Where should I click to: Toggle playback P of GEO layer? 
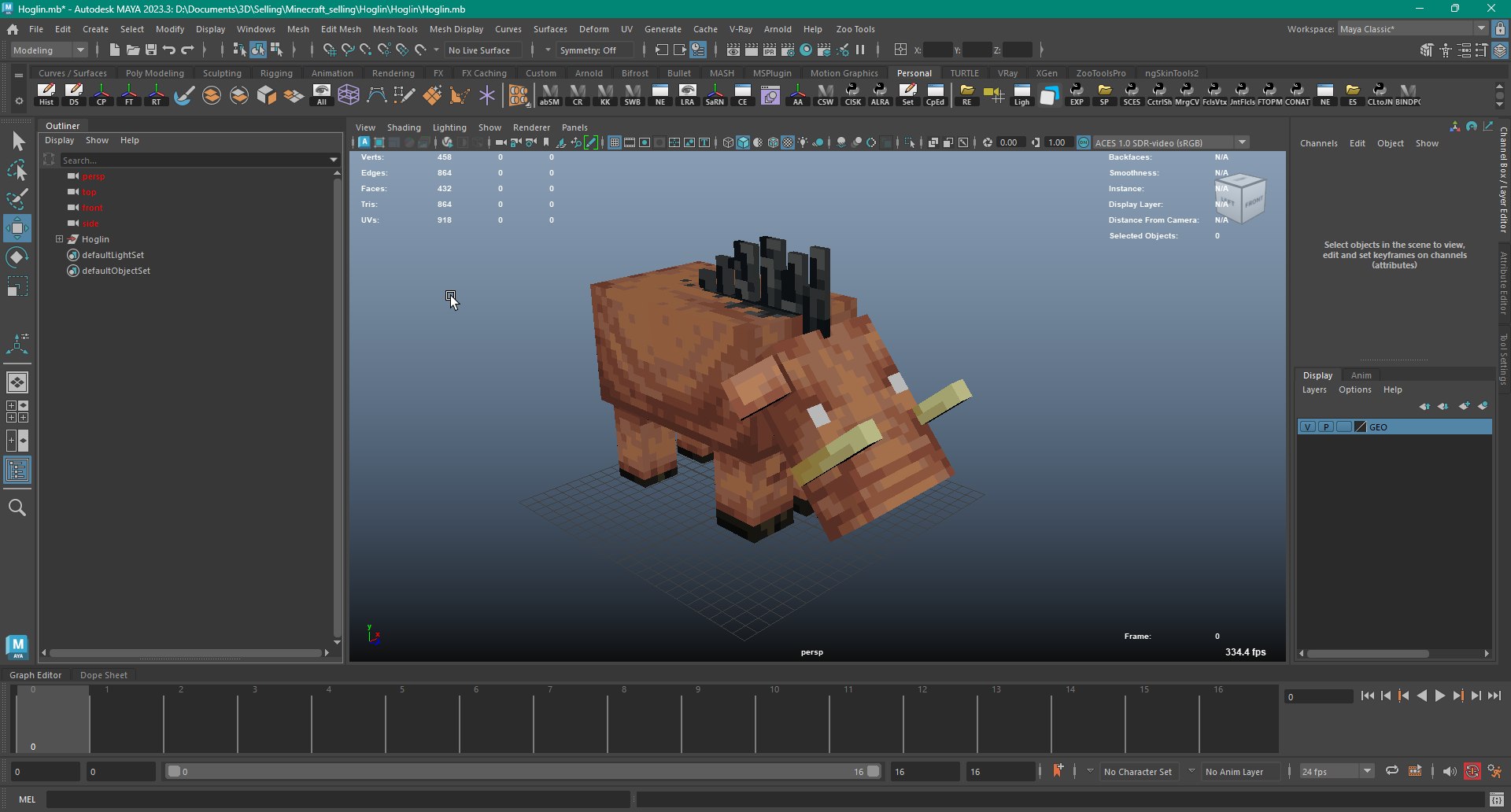(1326, 426)
